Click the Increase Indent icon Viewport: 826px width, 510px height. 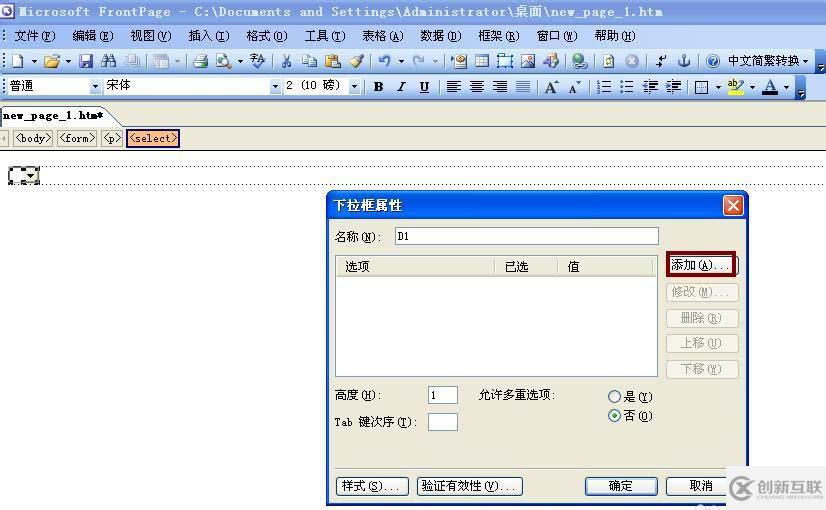(673, 87)
